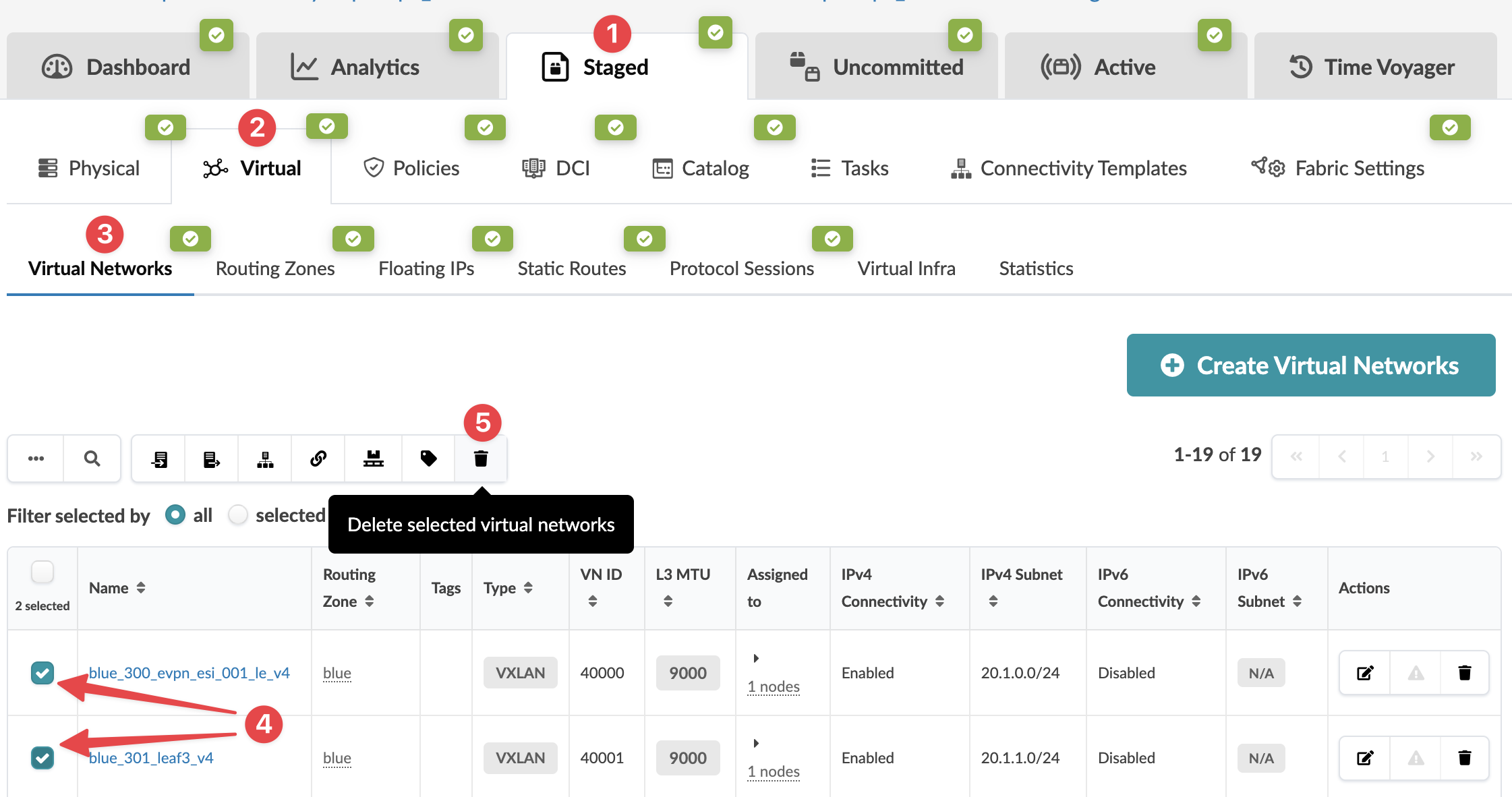This screenshot has width=1512, height=797.
Task: Open the more options ellipsis menu
Action: click(x=35, y=459)
